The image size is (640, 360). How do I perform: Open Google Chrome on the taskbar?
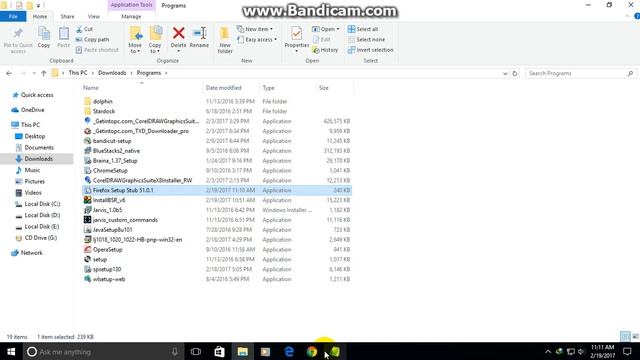tap(312, 351)
